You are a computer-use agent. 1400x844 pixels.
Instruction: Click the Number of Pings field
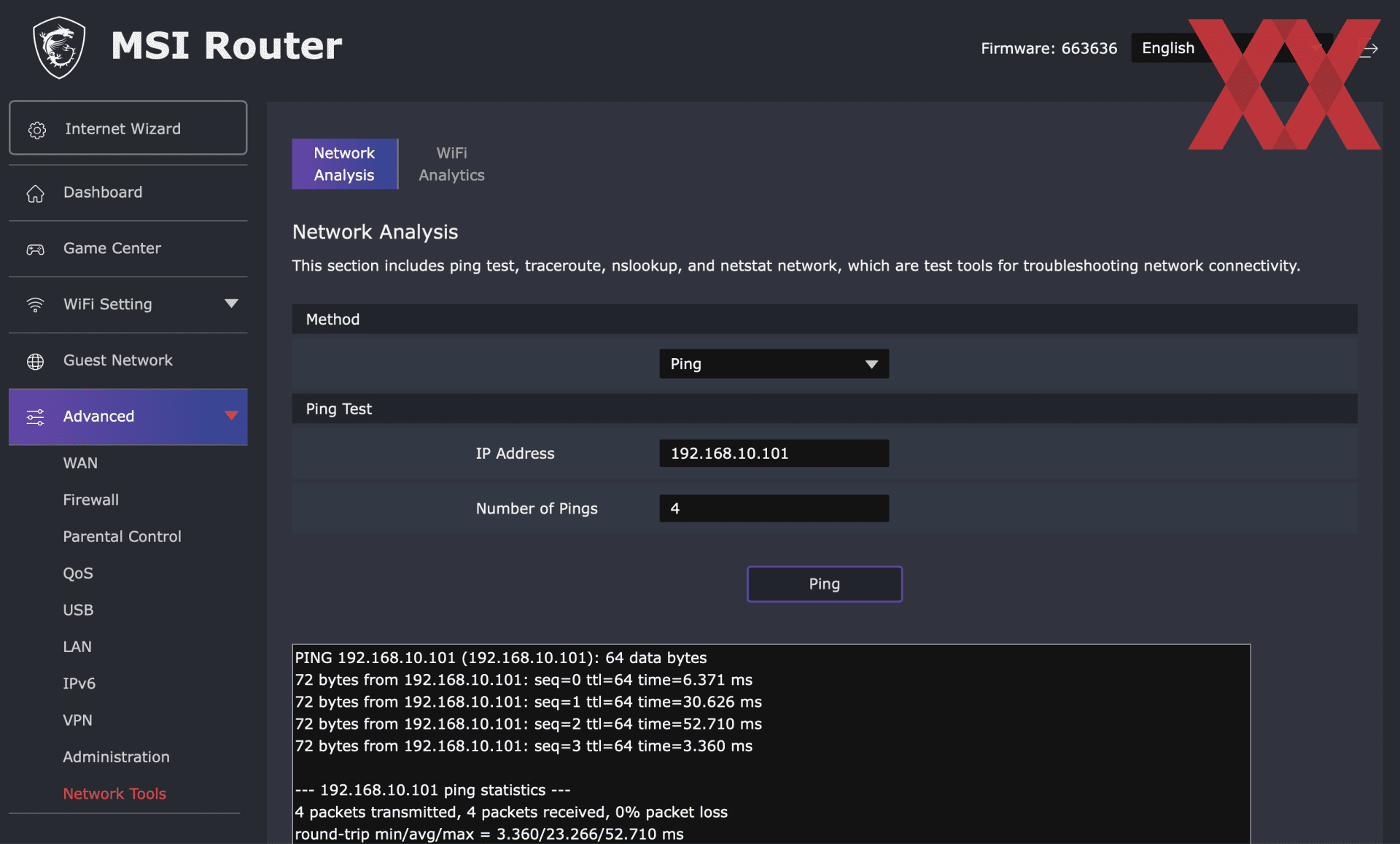point(774,508)
